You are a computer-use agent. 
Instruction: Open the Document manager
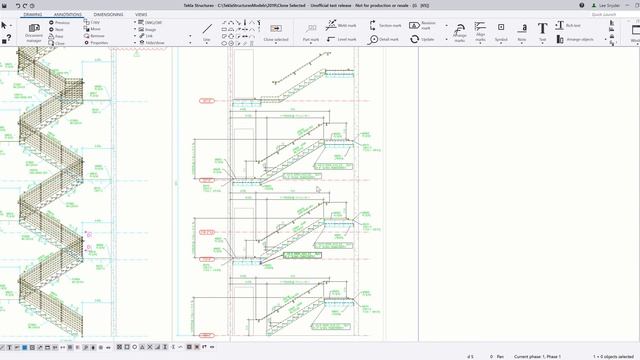(x=34, y=32)
